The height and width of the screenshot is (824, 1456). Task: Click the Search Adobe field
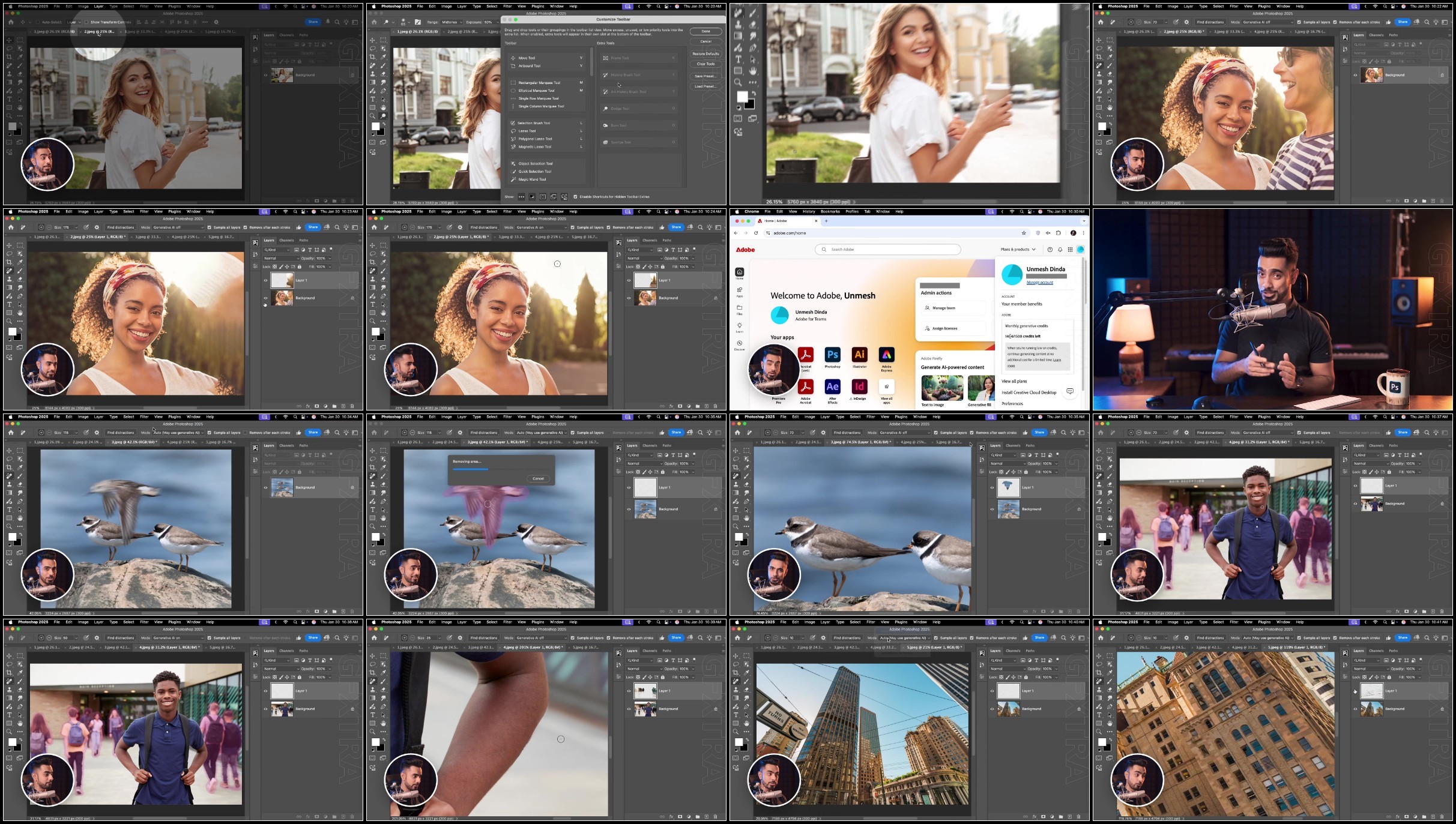click(x=888, y=250)
